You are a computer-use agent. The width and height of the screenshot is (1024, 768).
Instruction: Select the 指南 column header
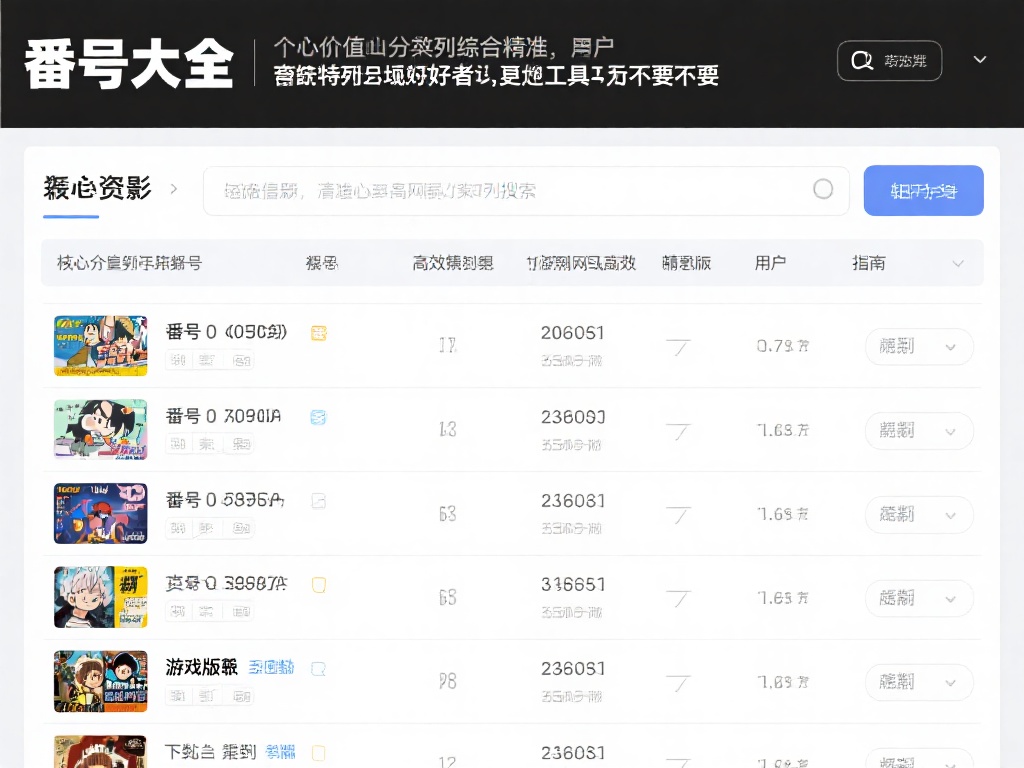point(868,263)
